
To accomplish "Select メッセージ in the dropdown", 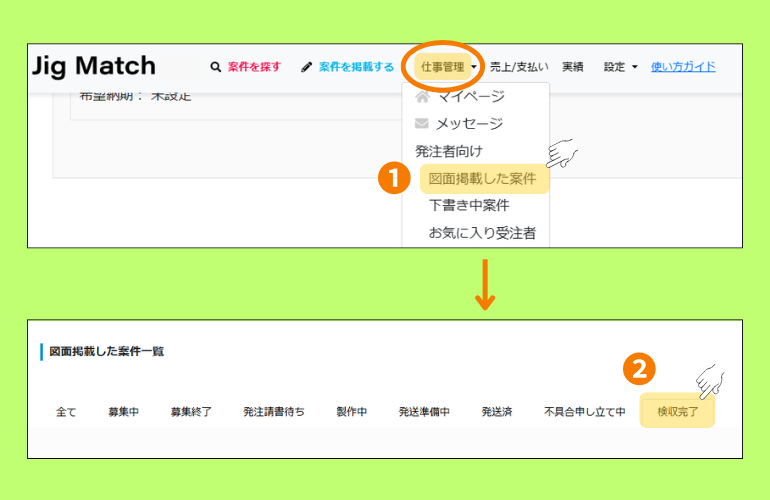I will pos(469,123).
